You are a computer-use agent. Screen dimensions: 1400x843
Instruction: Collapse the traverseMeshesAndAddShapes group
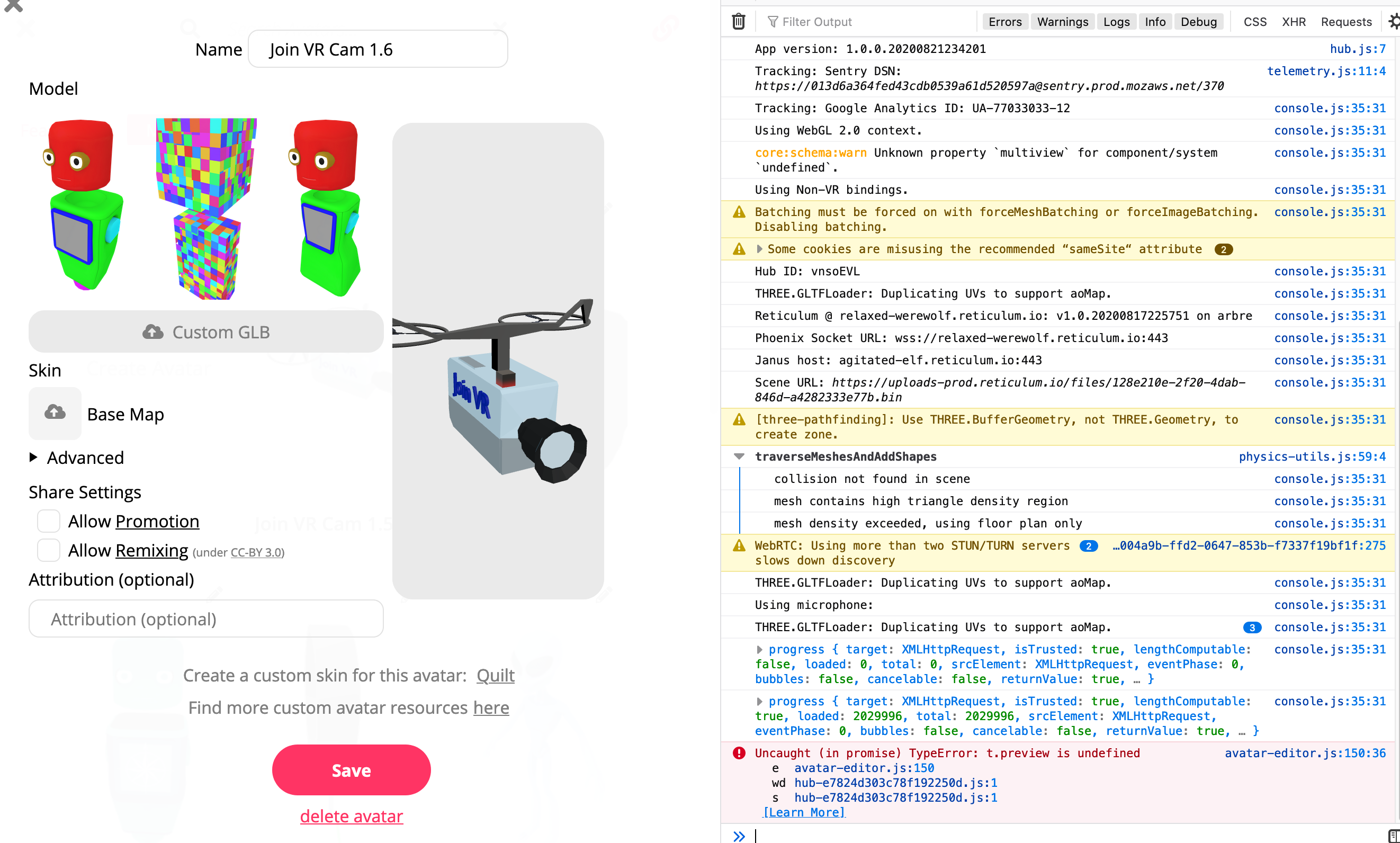click(x=739, y=457)
